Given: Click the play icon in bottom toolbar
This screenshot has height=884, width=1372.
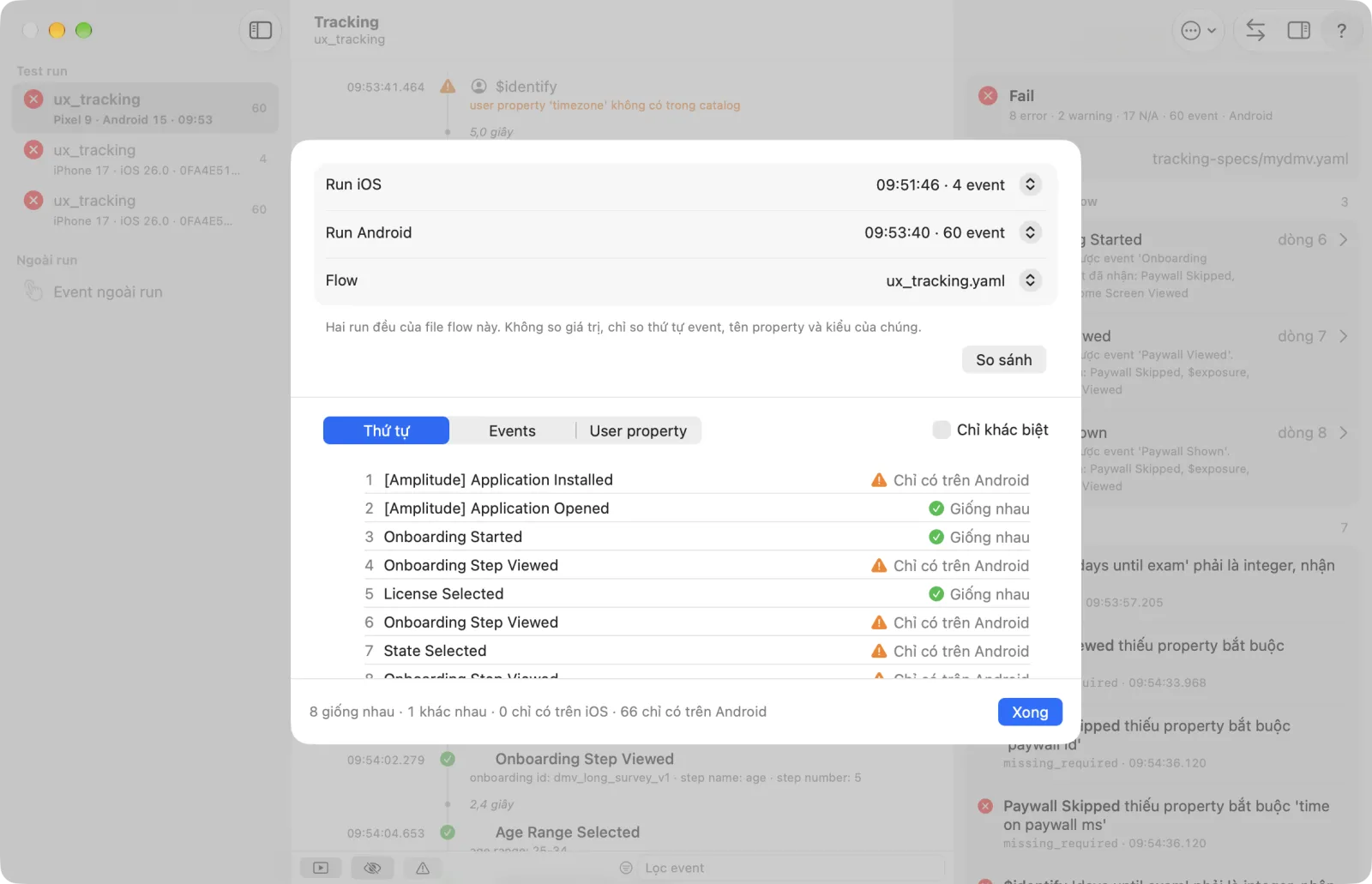Looking at the screenshot, I should click(x=321, y=868).
